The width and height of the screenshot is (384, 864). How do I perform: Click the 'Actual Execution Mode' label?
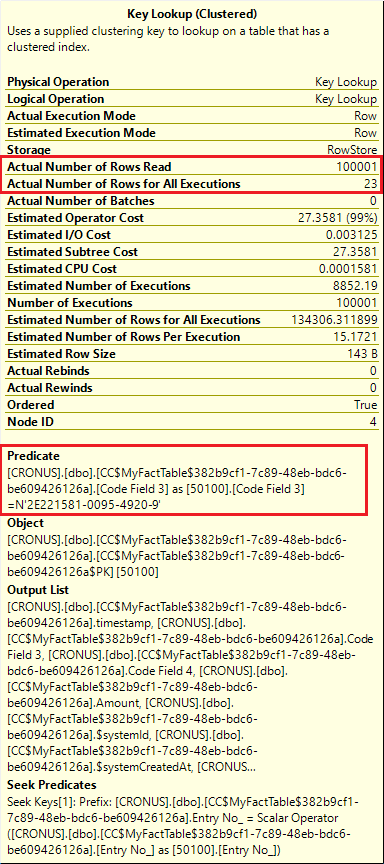(x=71, y=116)
